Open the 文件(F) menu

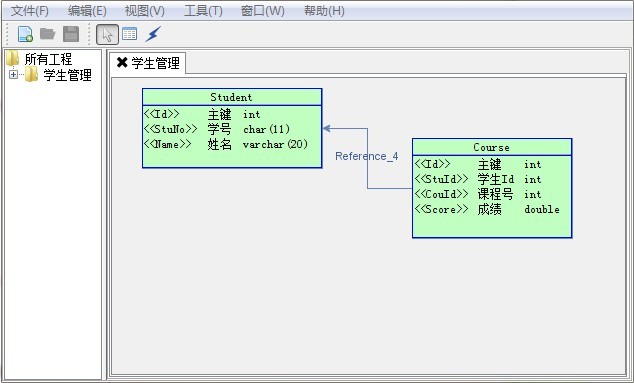click(30, 11)
